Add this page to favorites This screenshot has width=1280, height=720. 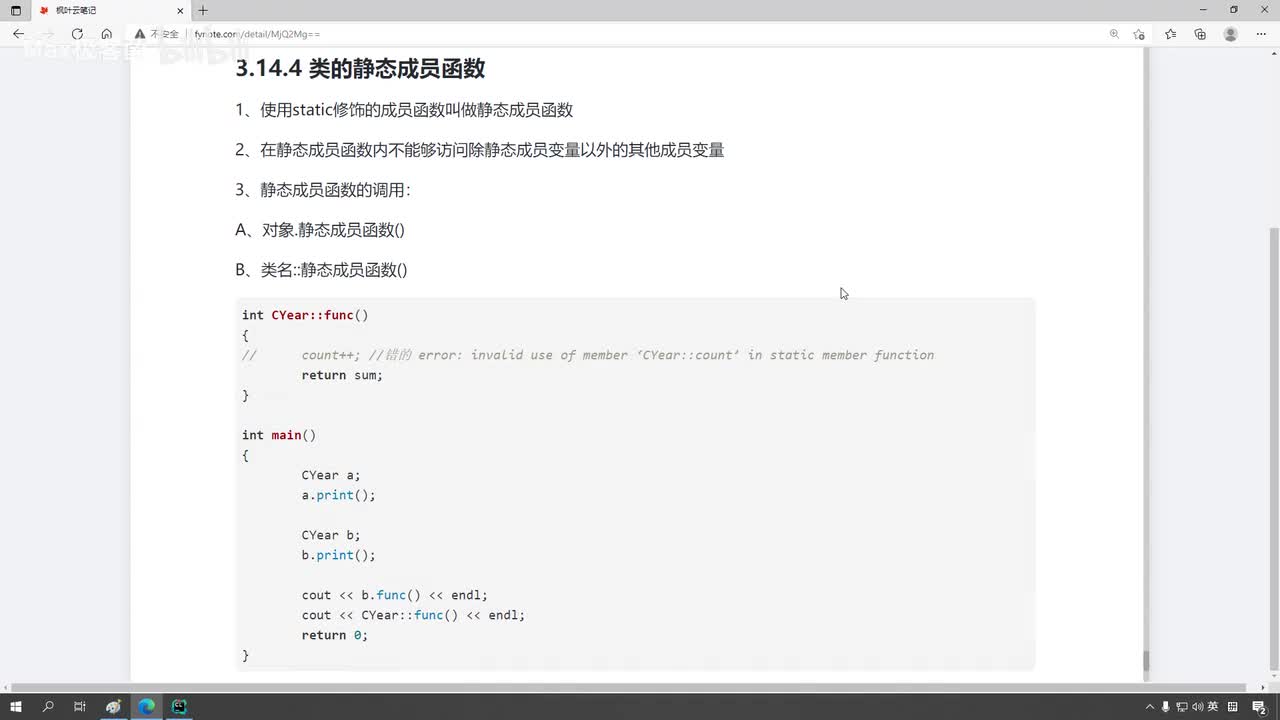pos(1139,34)
